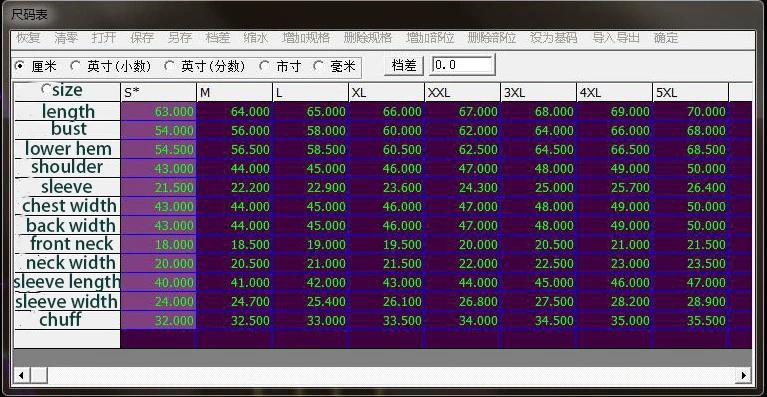Click 增加部位 to add a measurement
The height and width of the screenshot is (397, 767).
pos(430,38)
